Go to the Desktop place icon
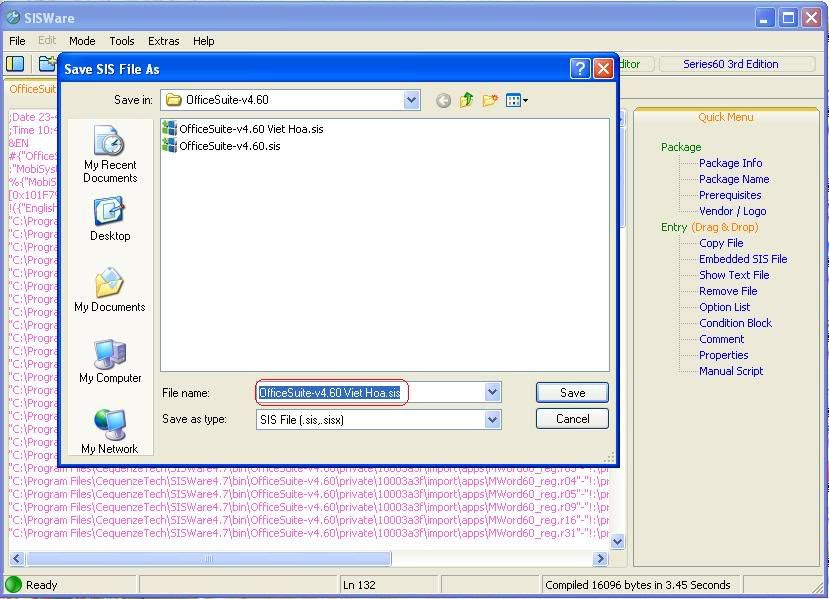The image size is (829, 599). [110, 219]
